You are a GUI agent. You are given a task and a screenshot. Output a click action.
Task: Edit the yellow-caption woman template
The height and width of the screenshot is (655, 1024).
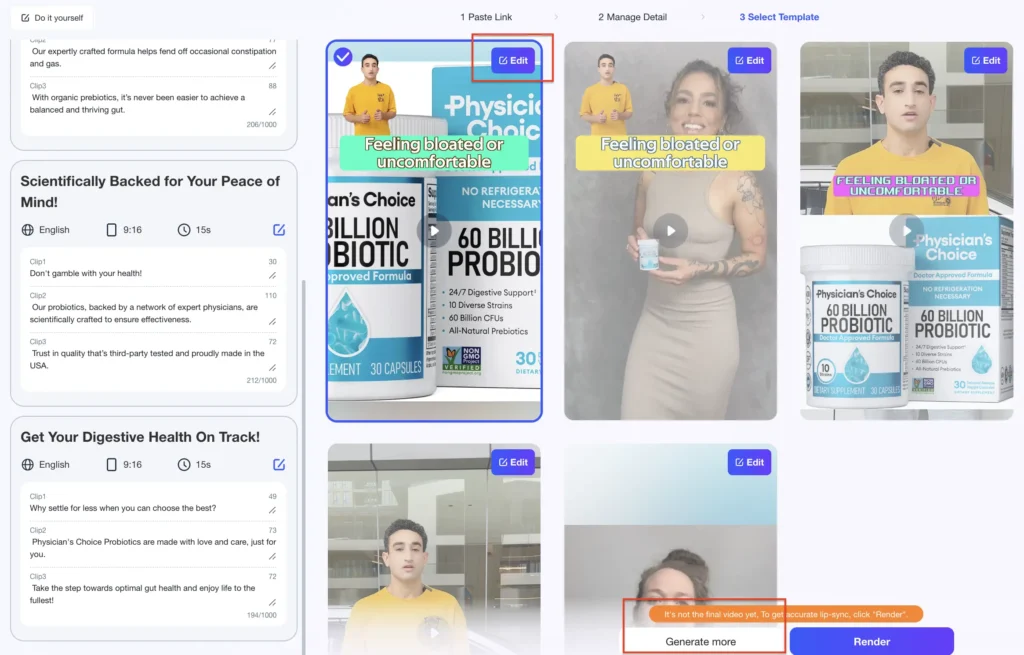[750, 60]
